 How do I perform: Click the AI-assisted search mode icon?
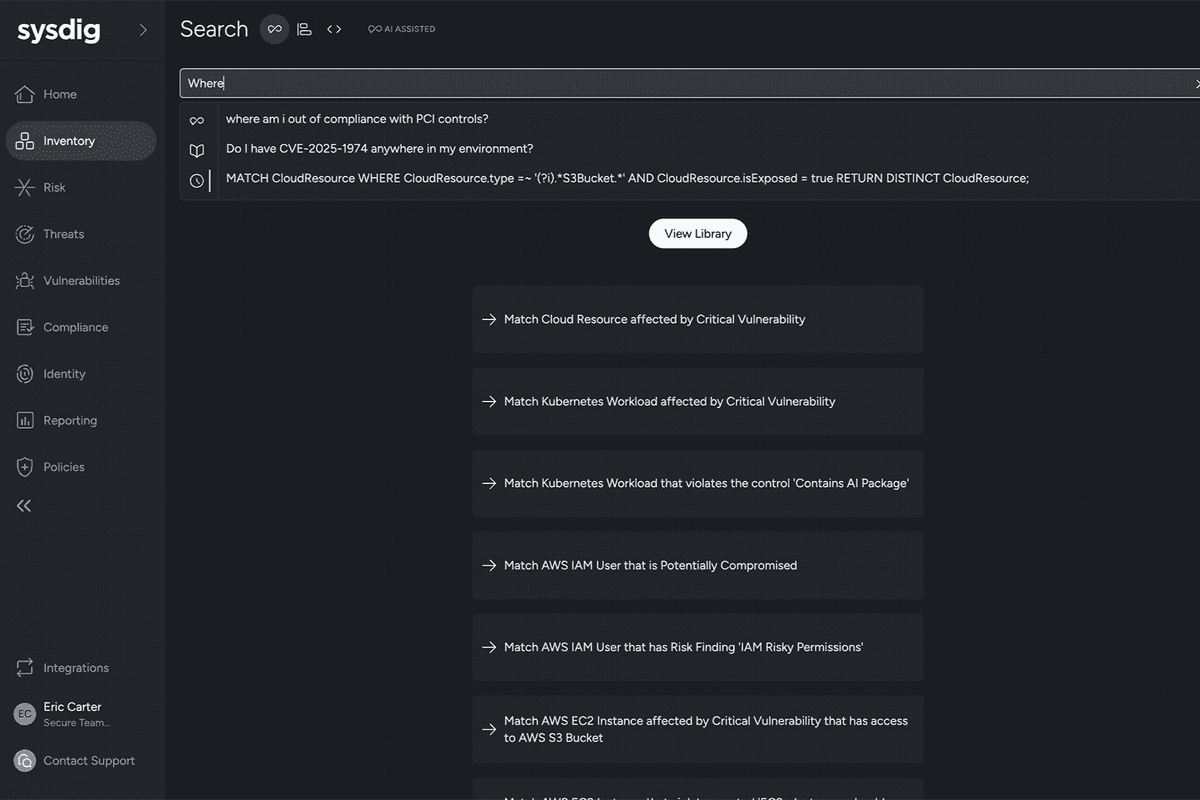[x=274, y=29]
